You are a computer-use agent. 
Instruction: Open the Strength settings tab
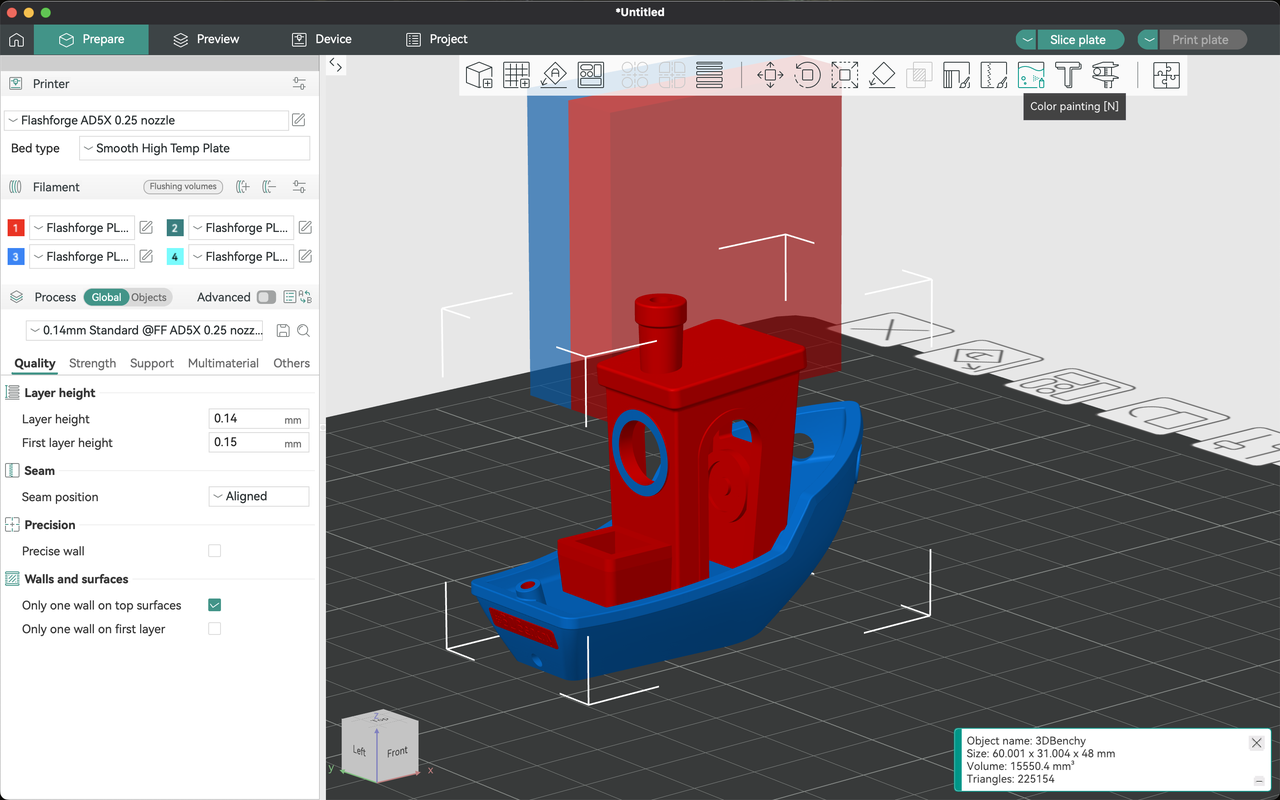click(92, 363)
